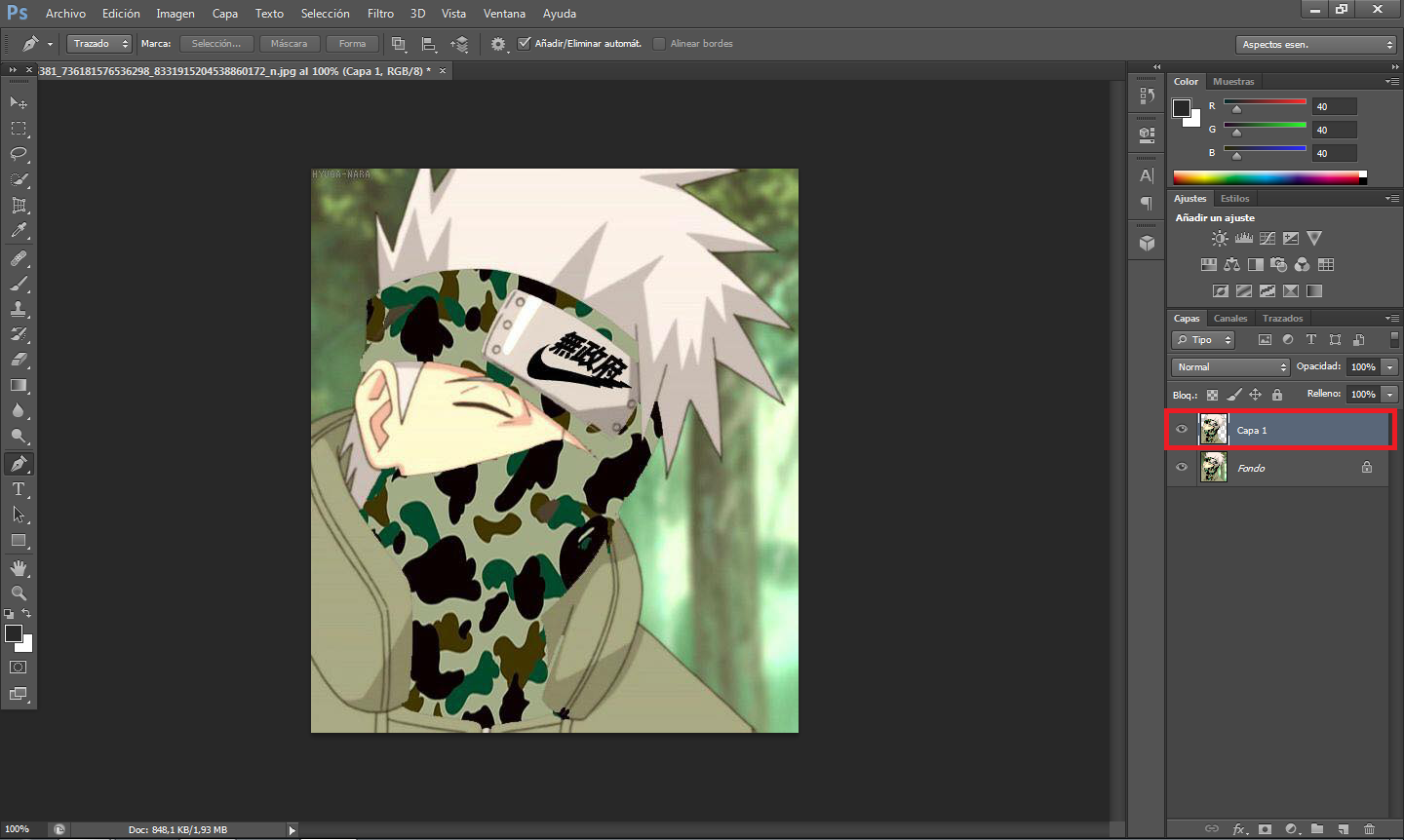Select the Crop tool
Image resolution: width=1404 pixels, height=840 pixels.
click(x=19, y=206)
